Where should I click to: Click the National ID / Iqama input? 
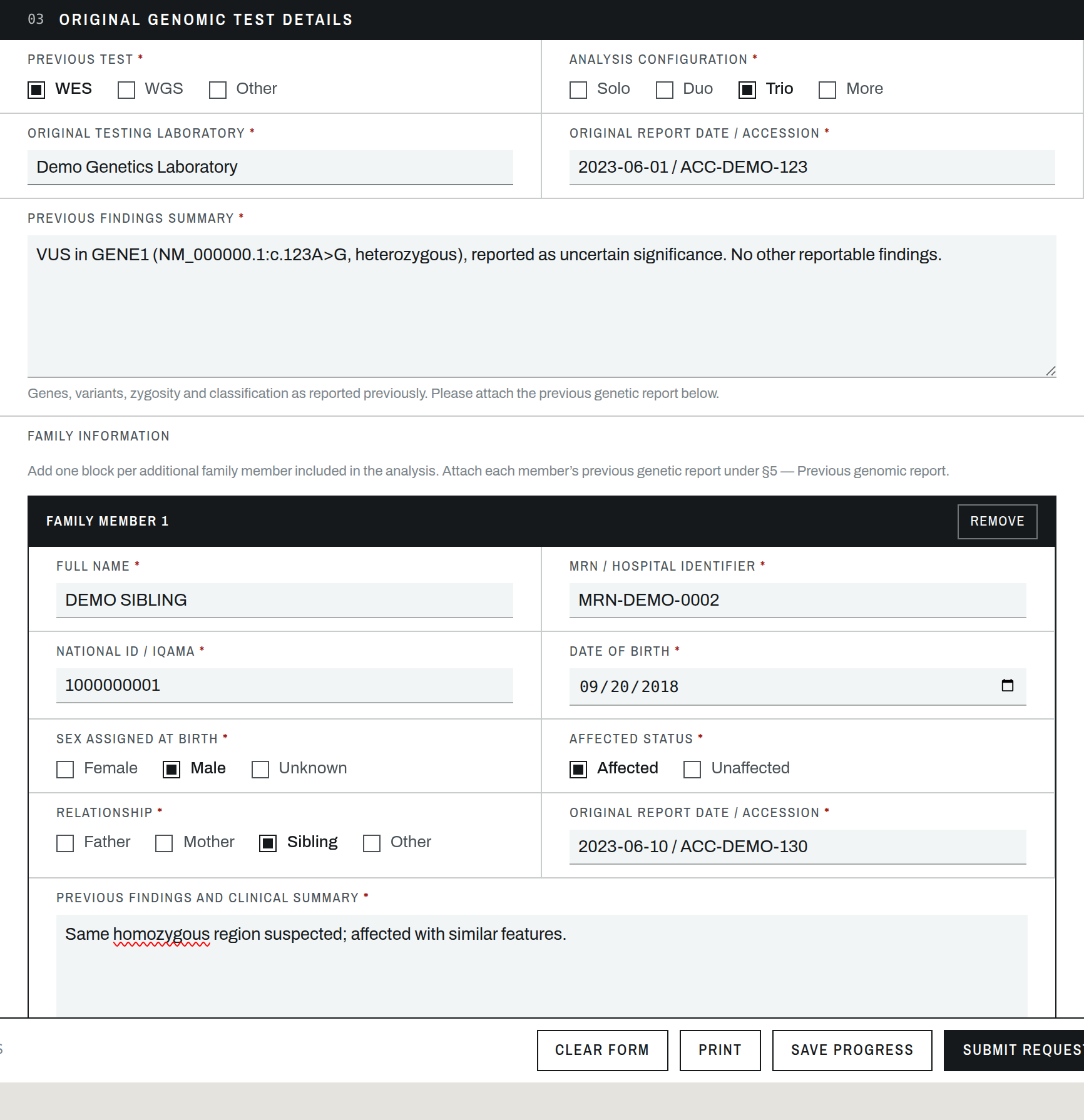pos(284,685)
